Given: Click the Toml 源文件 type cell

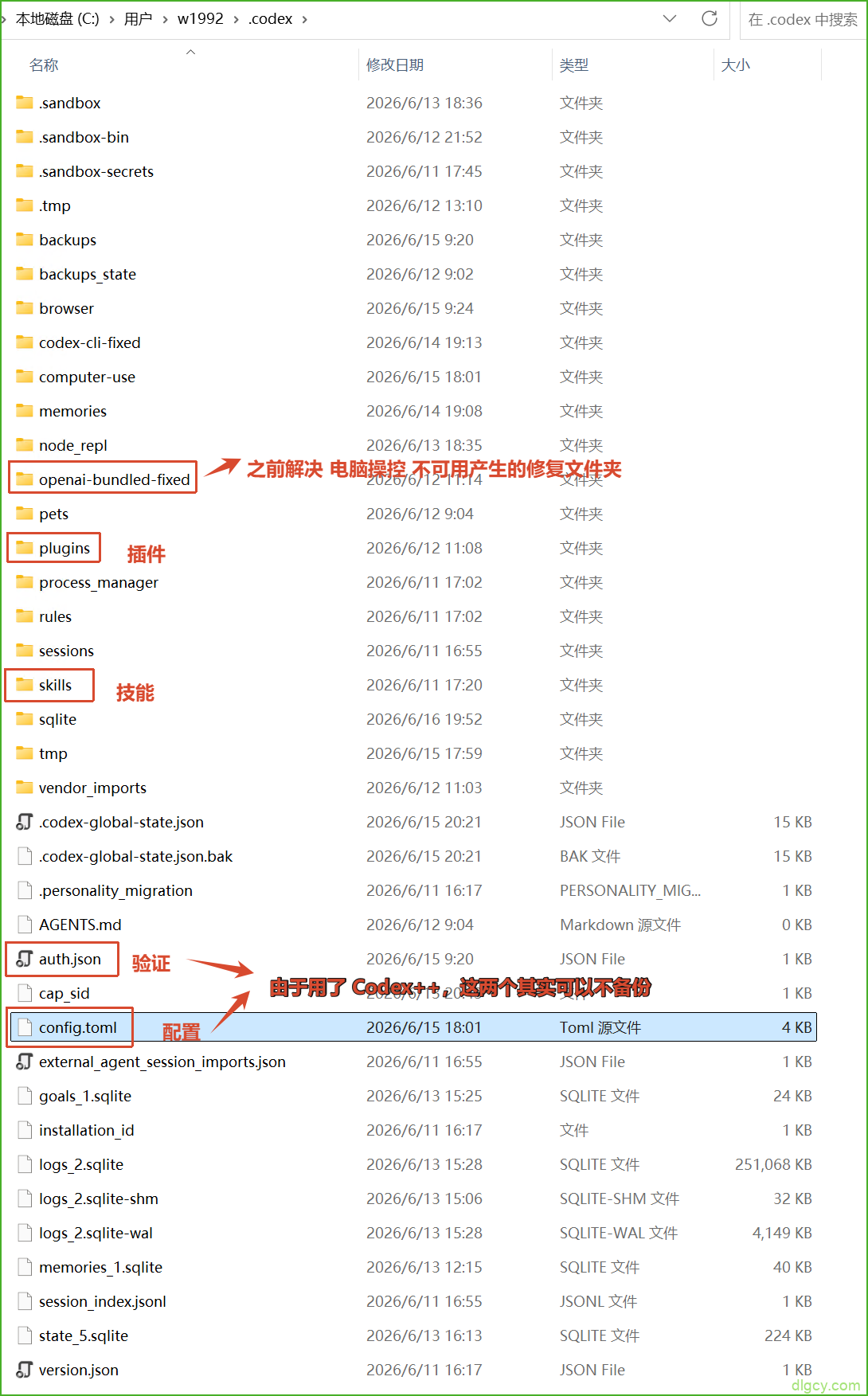Looking at the screenshot, I should tap(600, 1027).
